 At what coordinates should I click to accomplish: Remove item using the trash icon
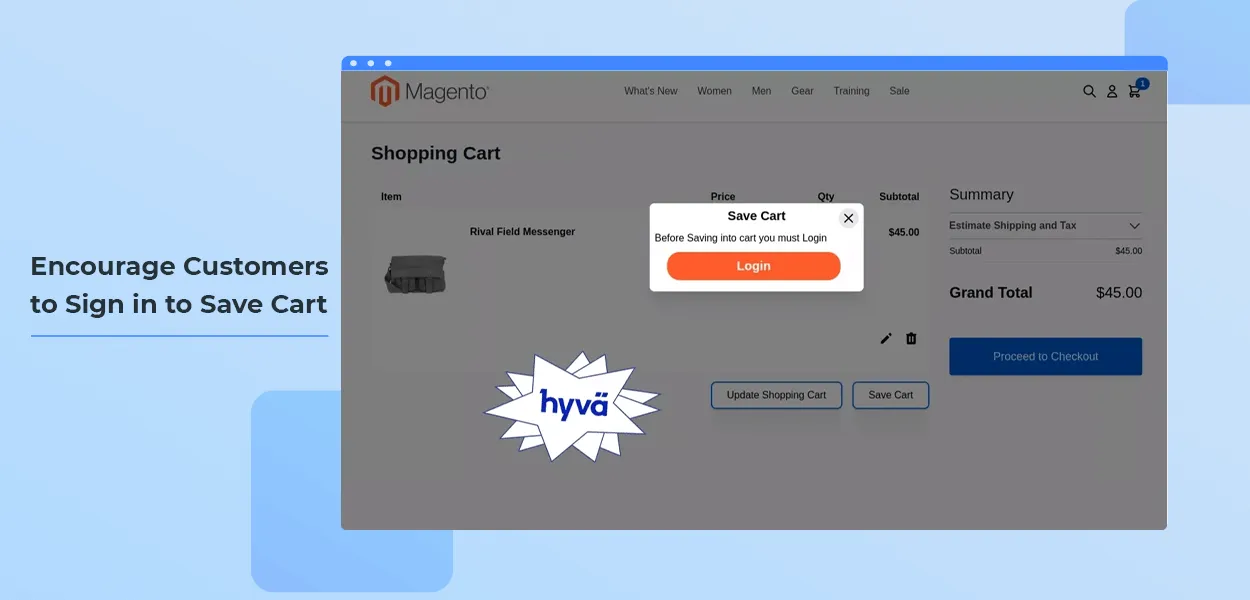click(911, 339)
